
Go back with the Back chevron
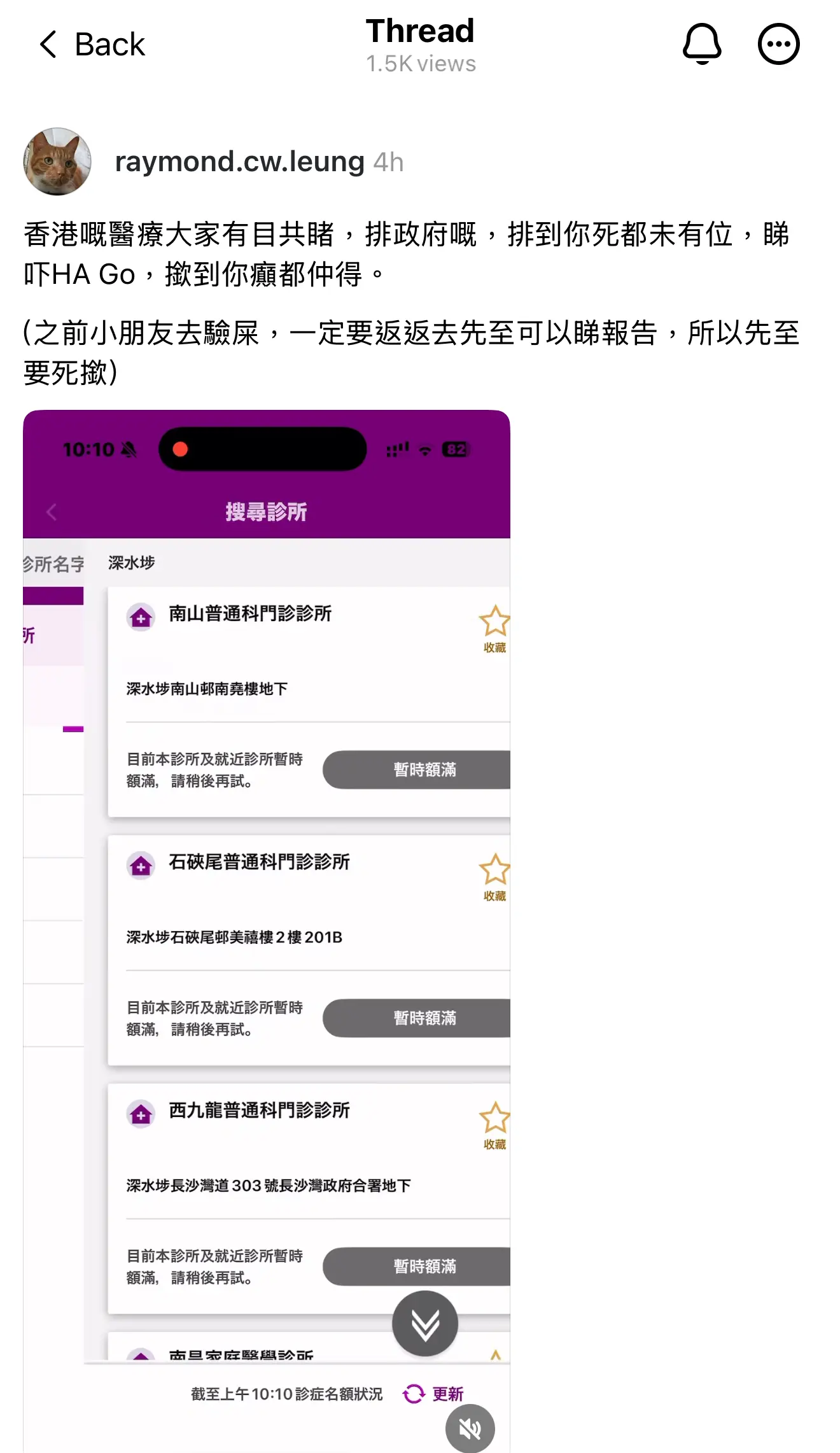(x=92, y=45)
